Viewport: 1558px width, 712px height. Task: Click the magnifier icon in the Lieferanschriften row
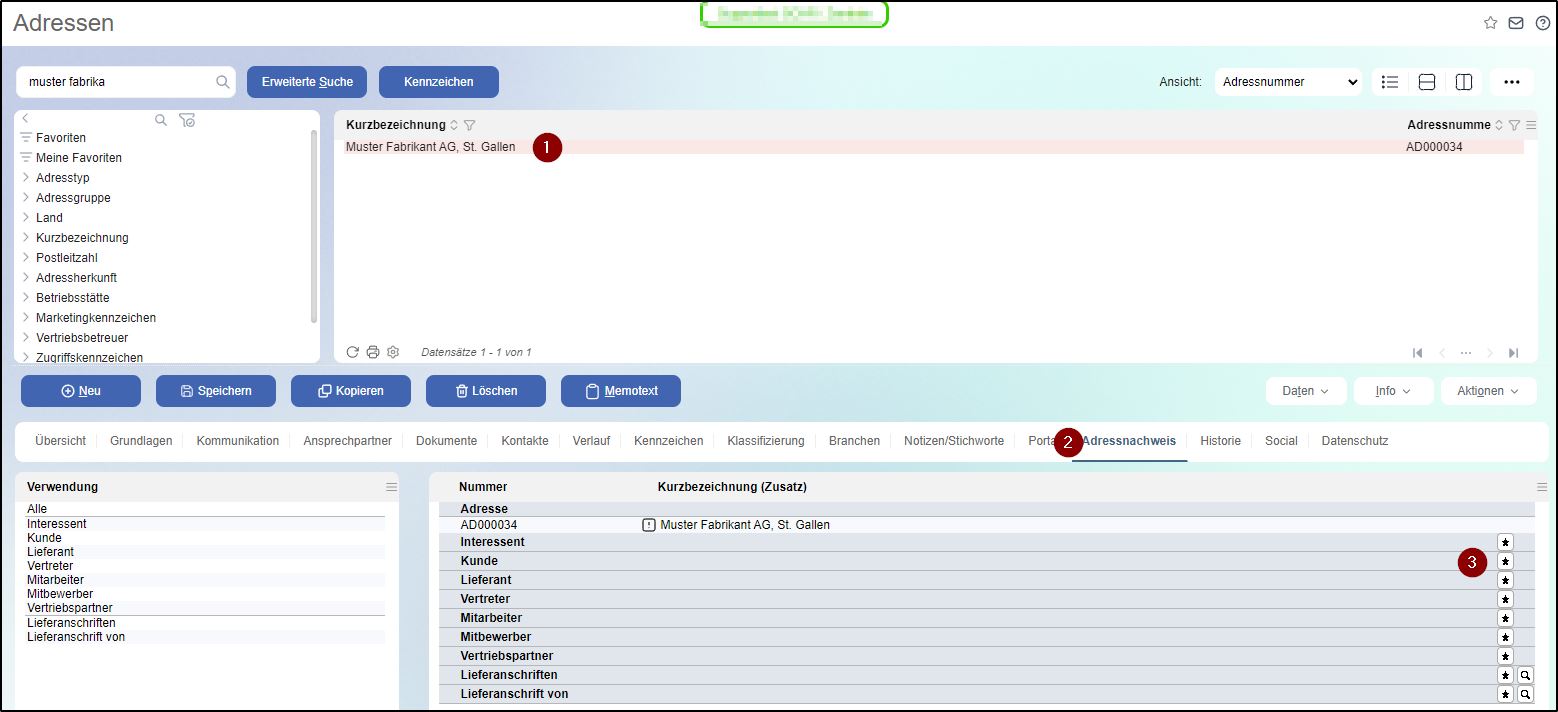[x=1525, y=675]
